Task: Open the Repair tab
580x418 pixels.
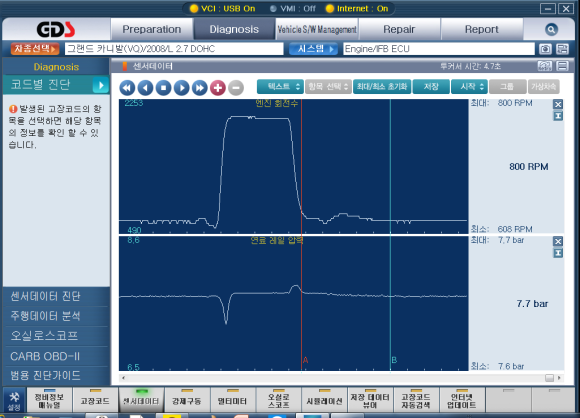Action: (x=399, y=29)
